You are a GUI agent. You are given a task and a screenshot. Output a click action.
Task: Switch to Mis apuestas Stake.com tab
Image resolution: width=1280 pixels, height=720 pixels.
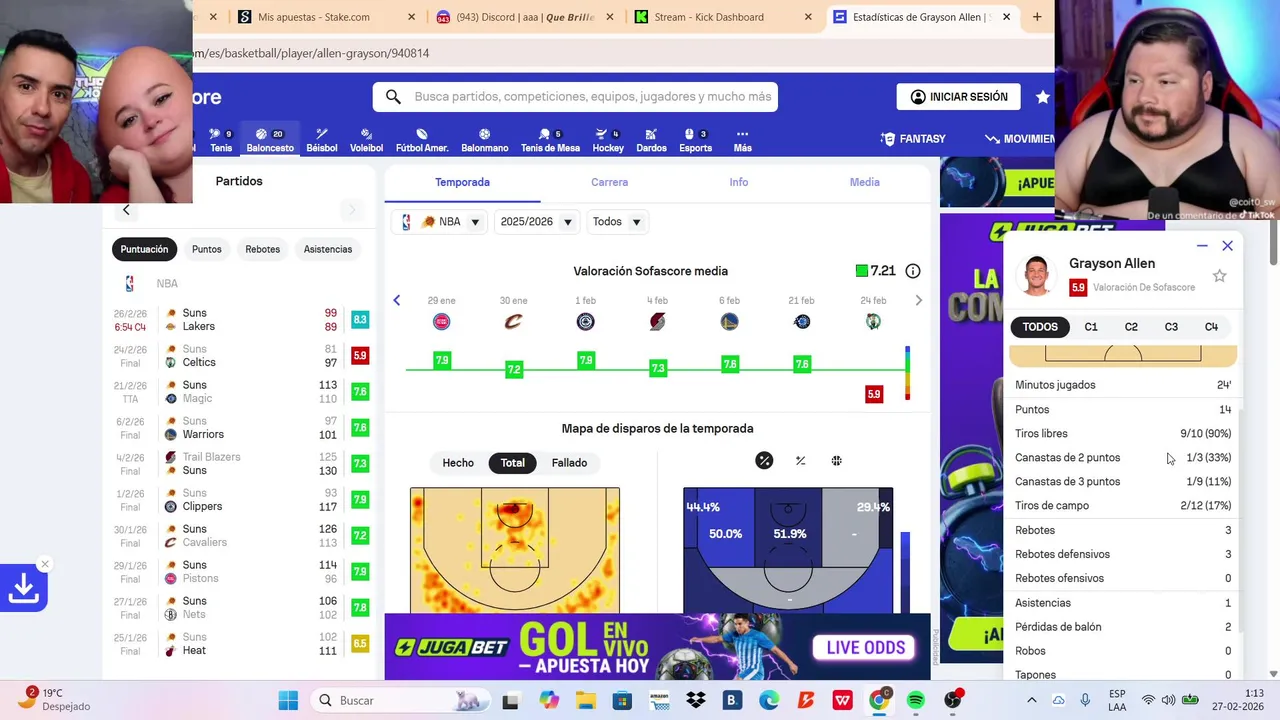pyautogui.click(x=326, y=17)
